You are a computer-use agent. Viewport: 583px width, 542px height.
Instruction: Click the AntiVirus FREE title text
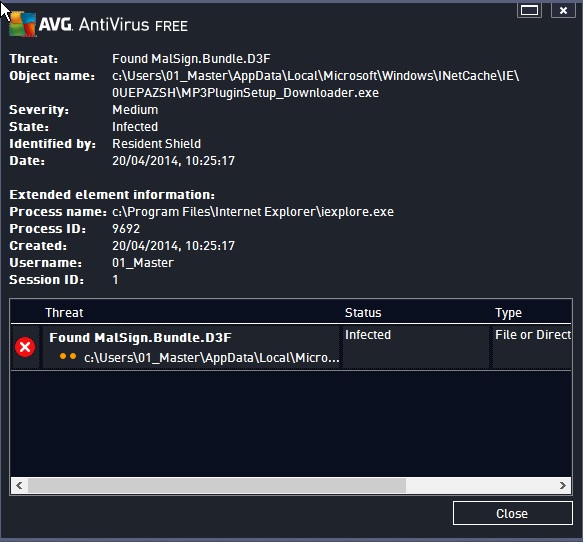pyautogui.click(x=133, y=25)
